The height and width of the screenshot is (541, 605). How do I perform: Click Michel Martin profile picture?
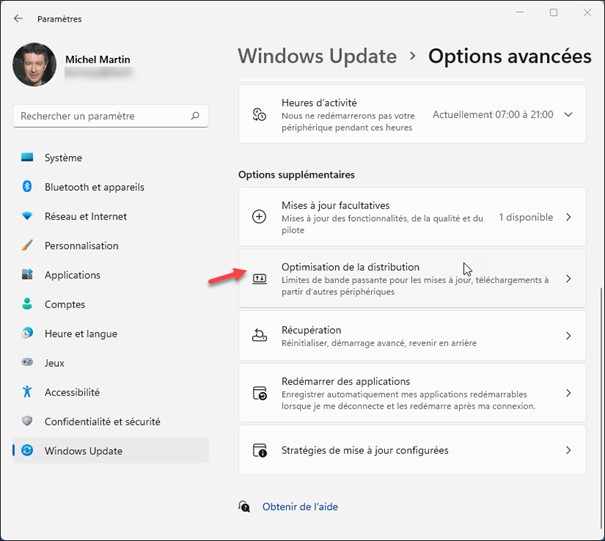[34, 64]
